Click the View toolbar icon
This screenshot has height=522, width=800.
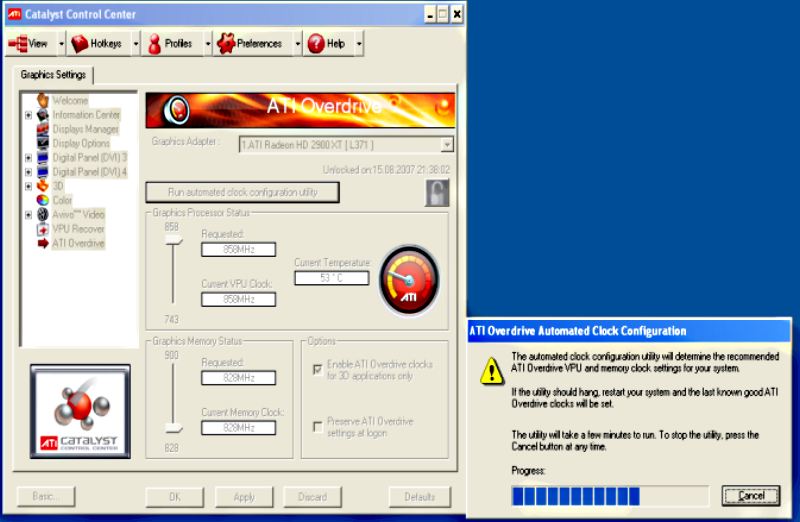pyautogui.click(x=18, y=43)
